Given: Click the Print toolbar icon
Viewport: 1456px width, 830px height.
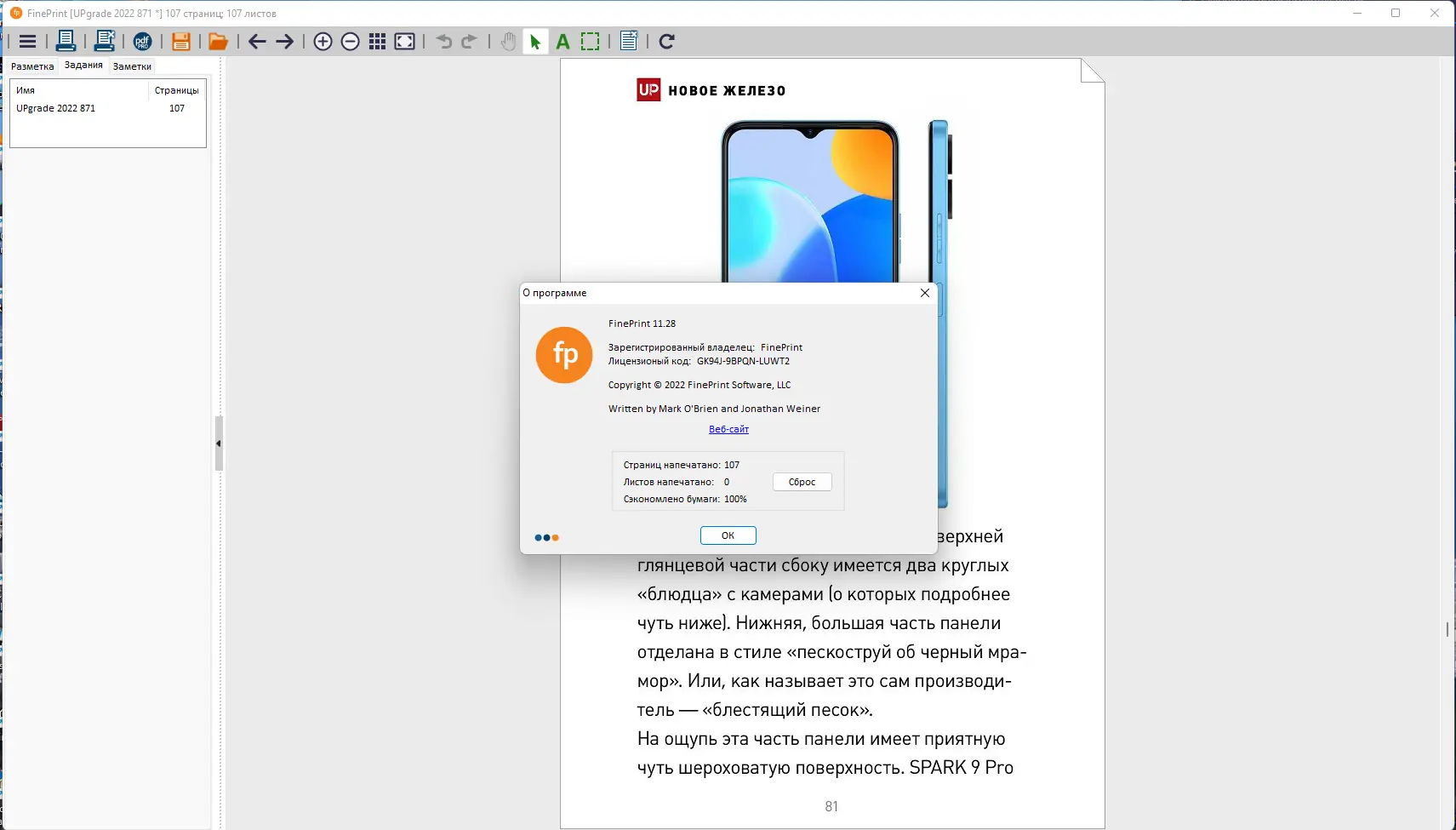Looking at the screenshot, I should click(x=66, y=41).
